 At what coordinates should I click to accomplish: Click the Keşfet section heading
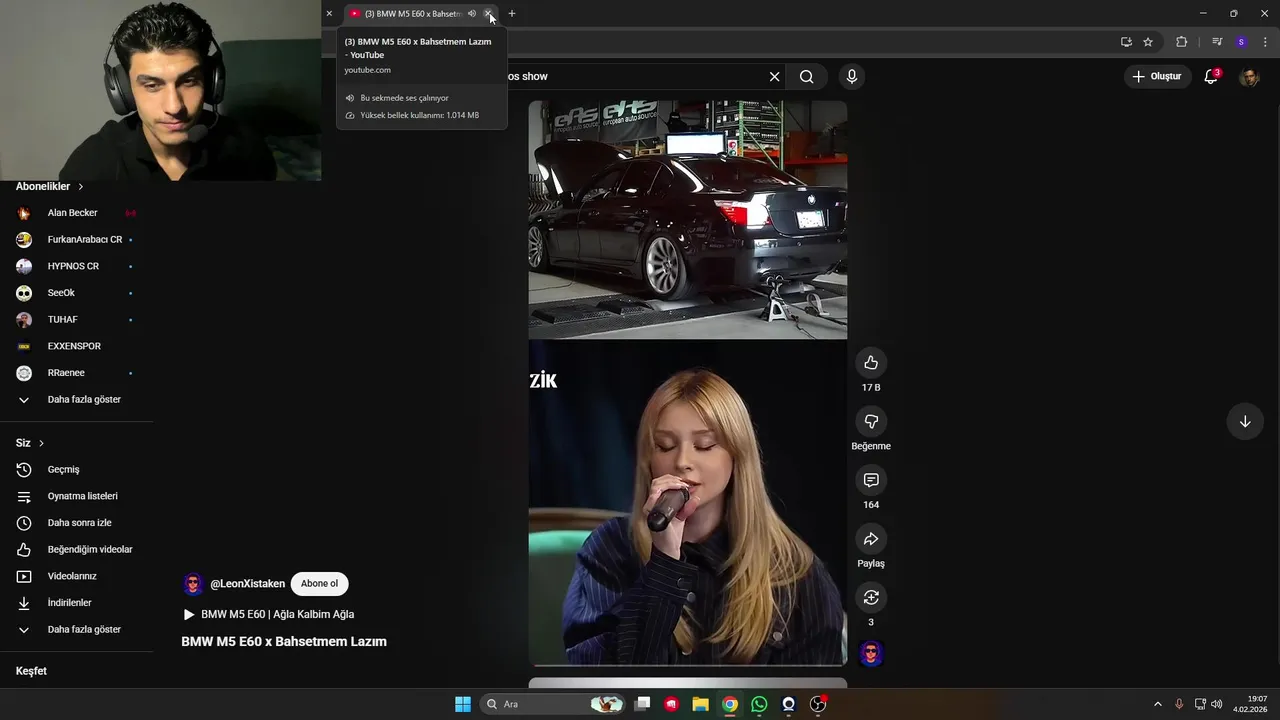[31, 671]
